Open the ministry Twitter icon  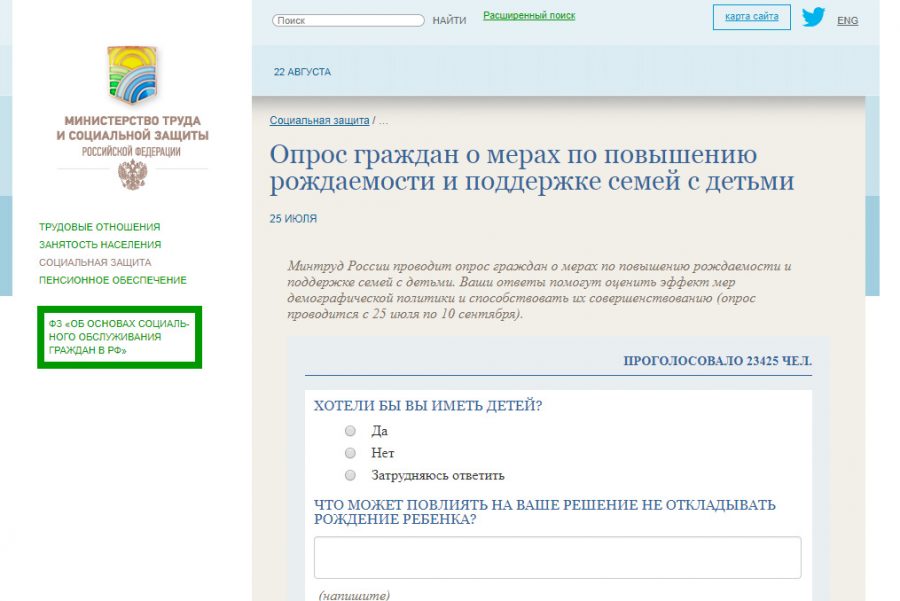pos(813,17)
